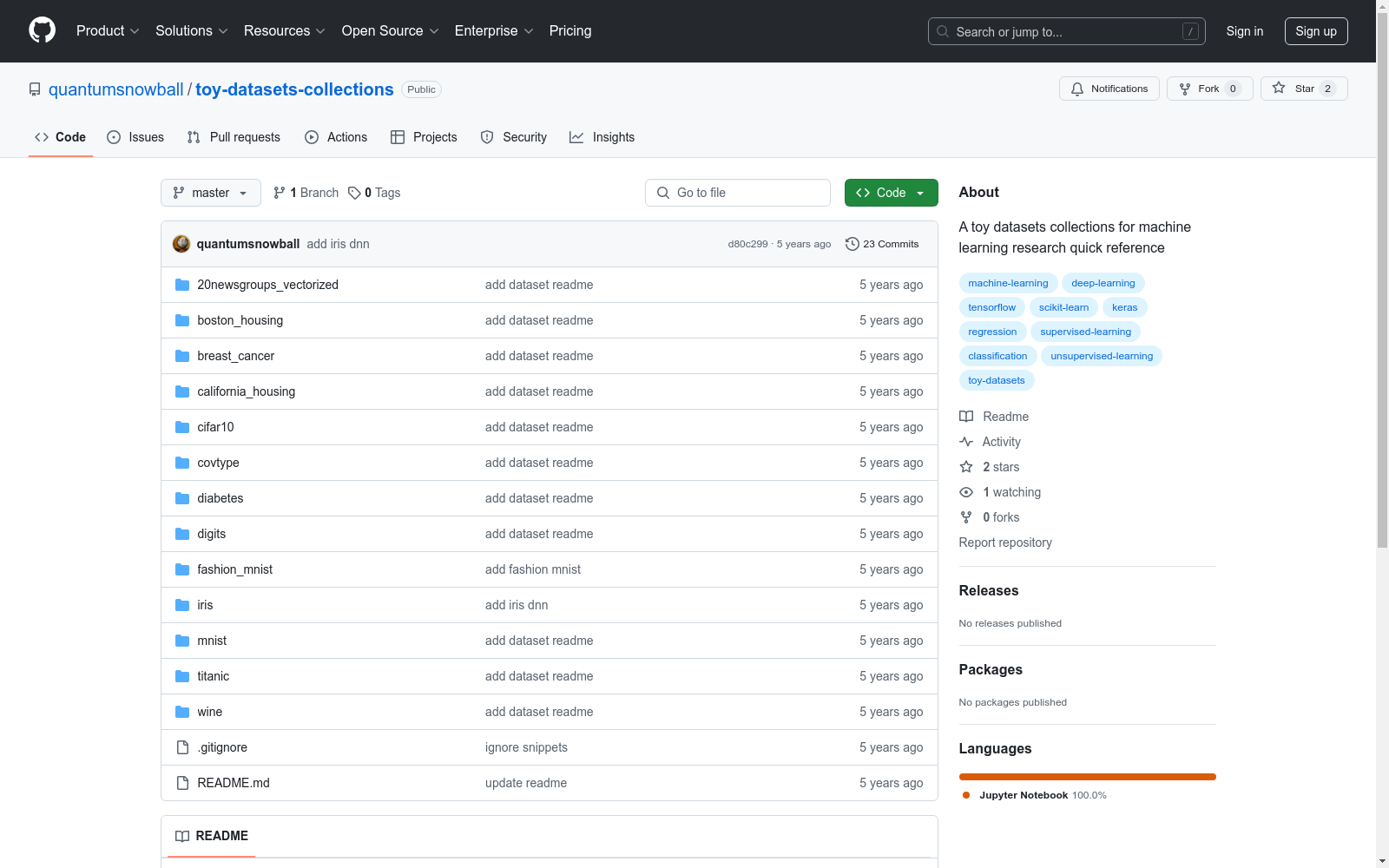The width and height of the screenshot is (1389, 868).
Task: Click the folder icon for california_housing
Action: pos(182,391)
